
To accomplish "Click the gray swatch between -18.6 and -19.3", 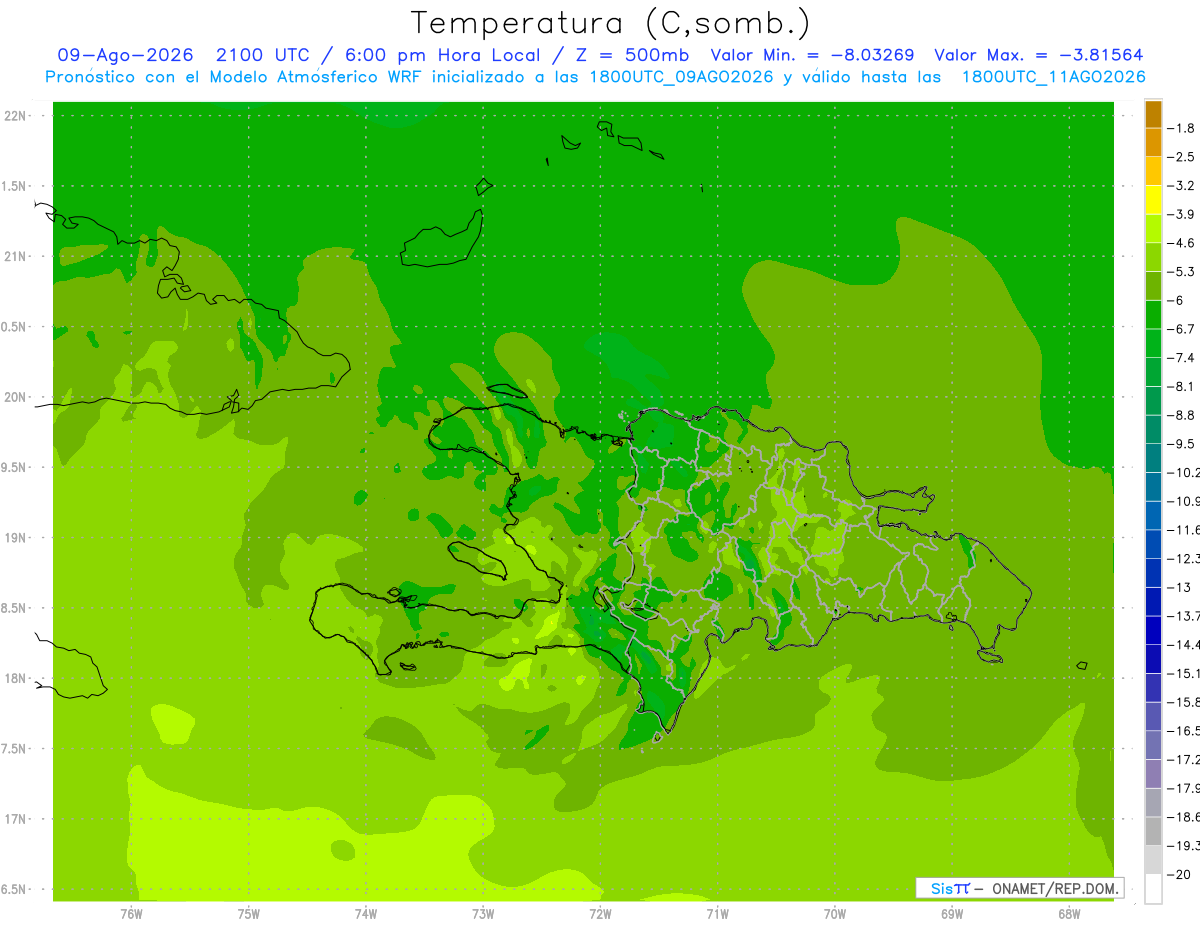I will click(x=1153, y=830).
